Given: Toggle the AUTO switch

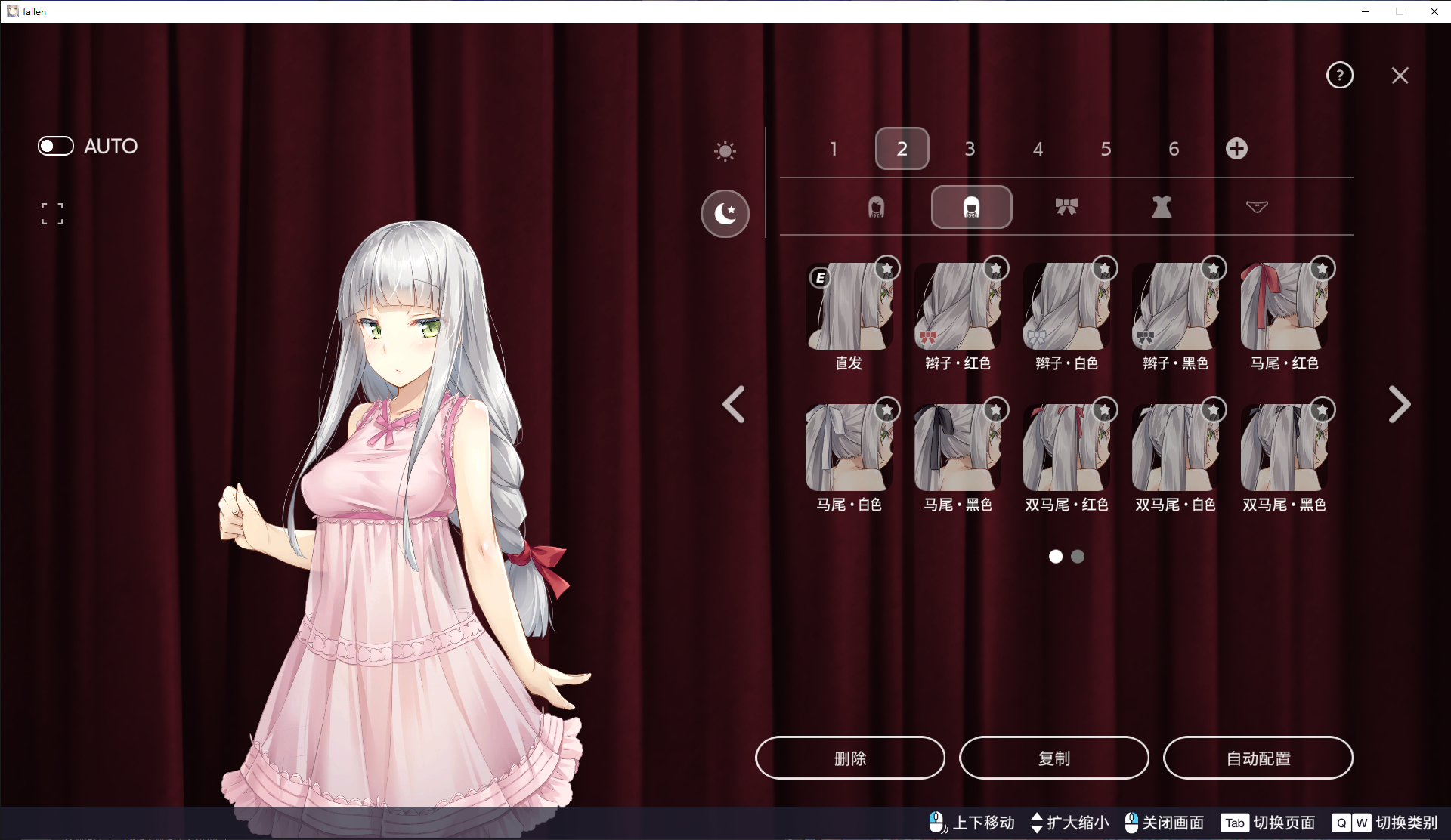Looking at the screenshot, I should (56, 146).
